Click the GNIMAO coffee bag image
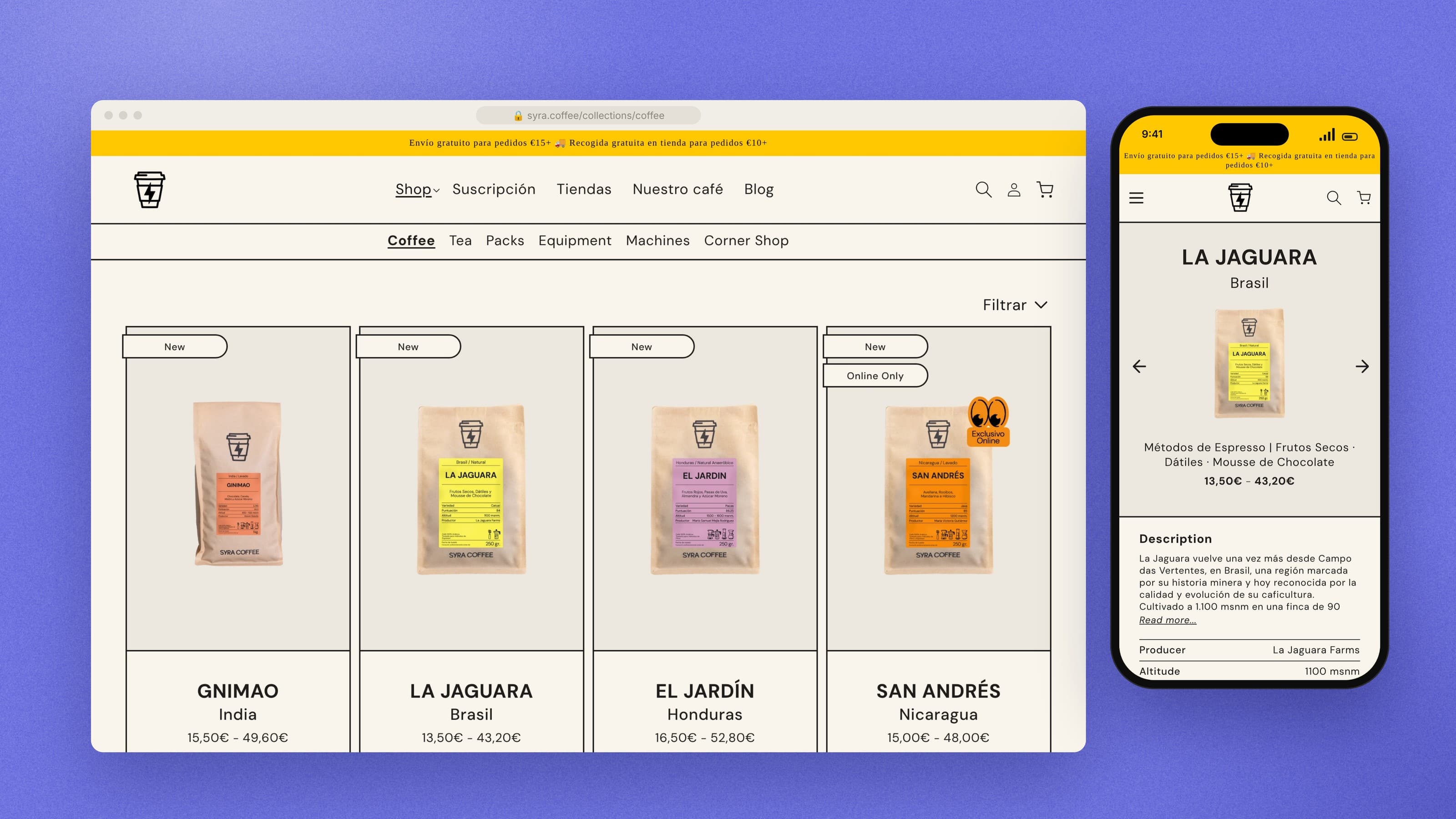Screen dimensions: 1456x819 (x=238, y=484)
